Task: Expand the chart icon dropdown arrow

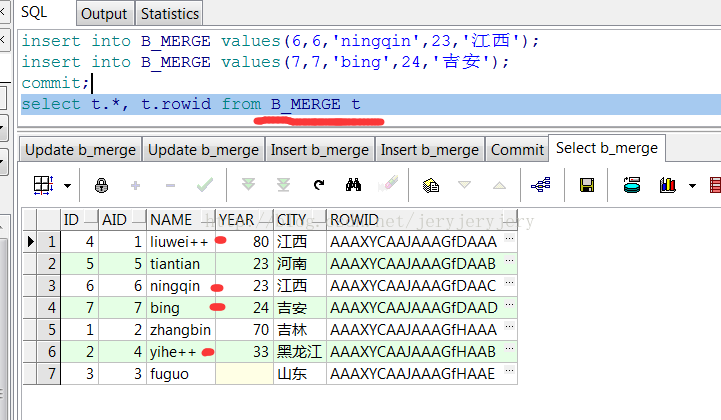Action: [x=691, y=186]
